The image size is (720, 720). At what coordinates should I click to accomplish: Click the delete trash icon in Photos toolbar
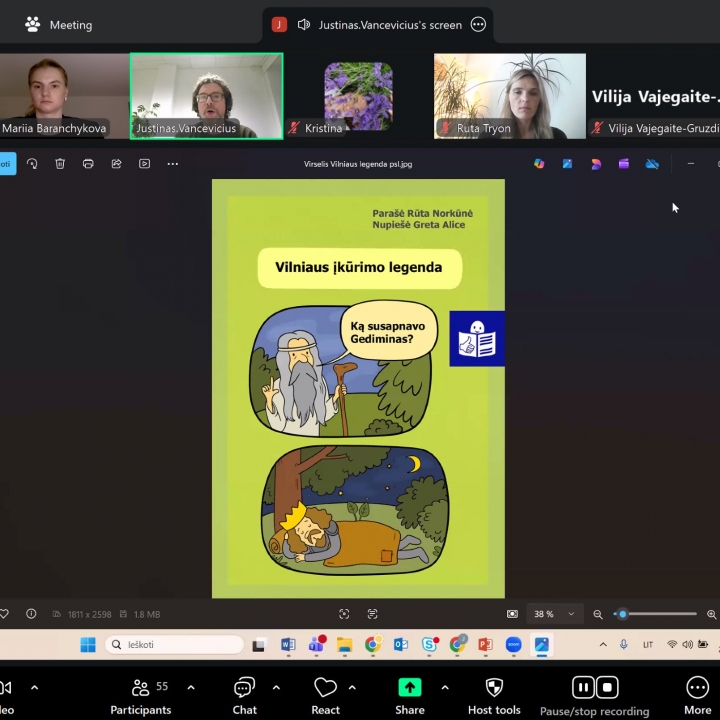[x=60, y=164]
